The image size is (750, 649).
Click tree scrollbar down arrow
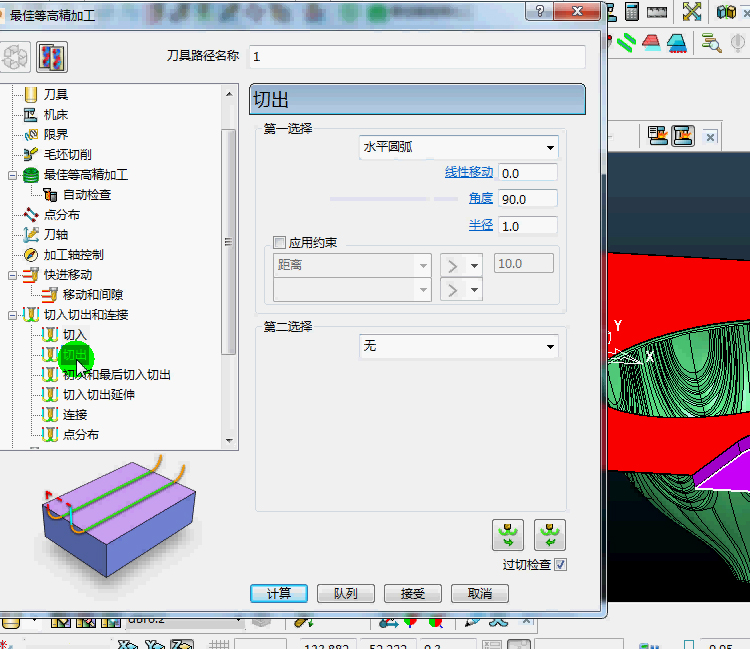coord(230,441)
